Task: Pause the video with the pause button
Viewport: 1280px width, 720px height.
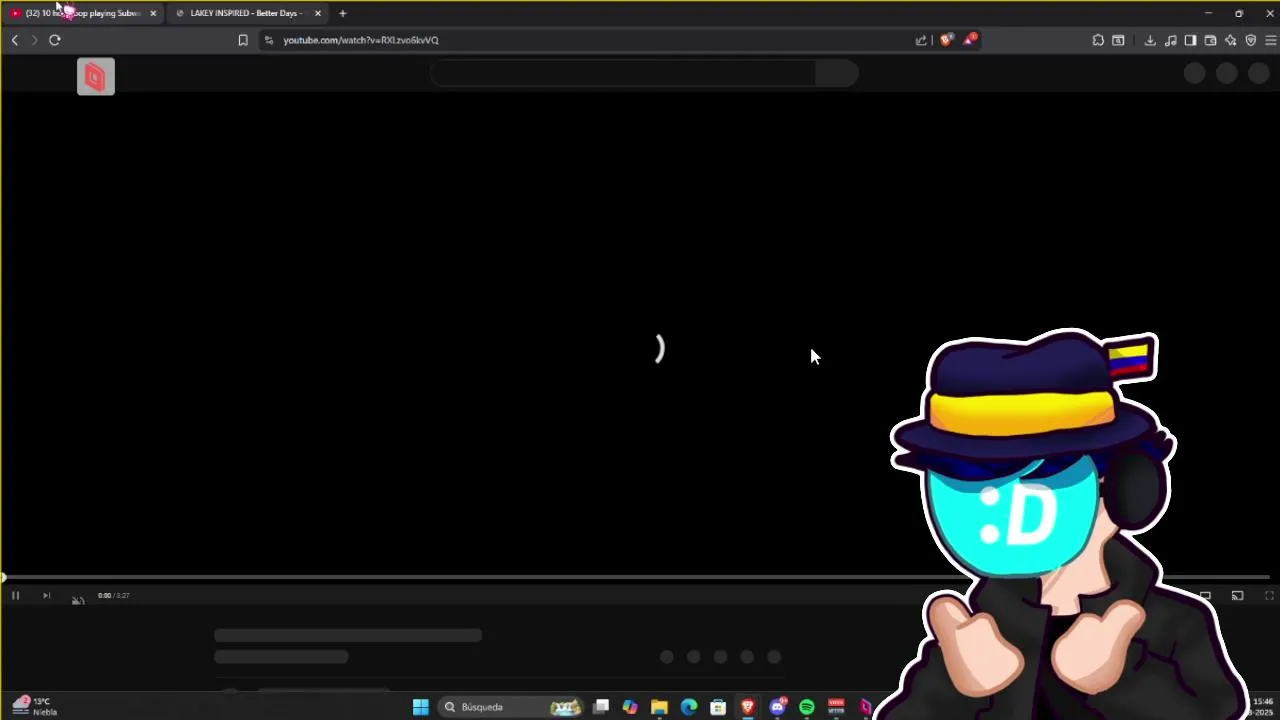Action: [15, 595]
